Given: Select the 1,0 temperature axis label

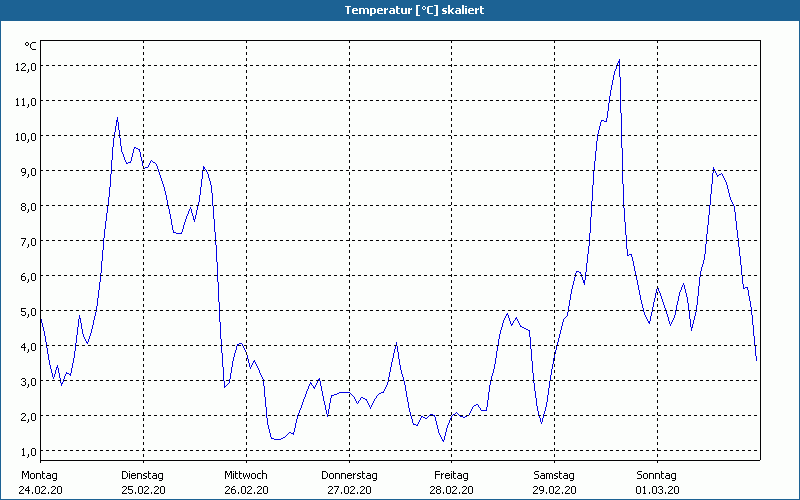Looking at the screenshot, I should [25, 451].
